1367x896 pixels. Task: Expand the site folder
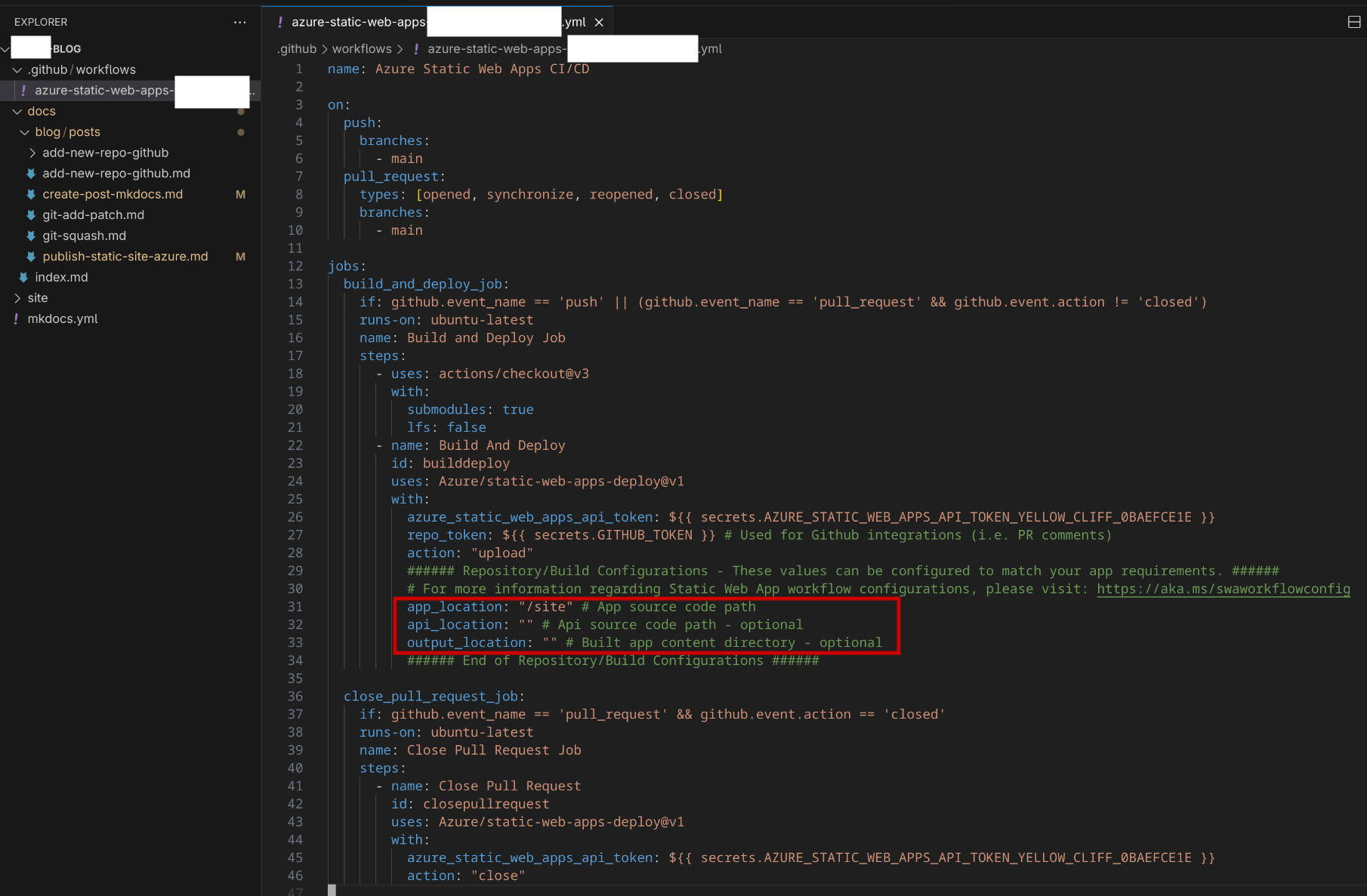pyautogui.click(x=18, y=297)
